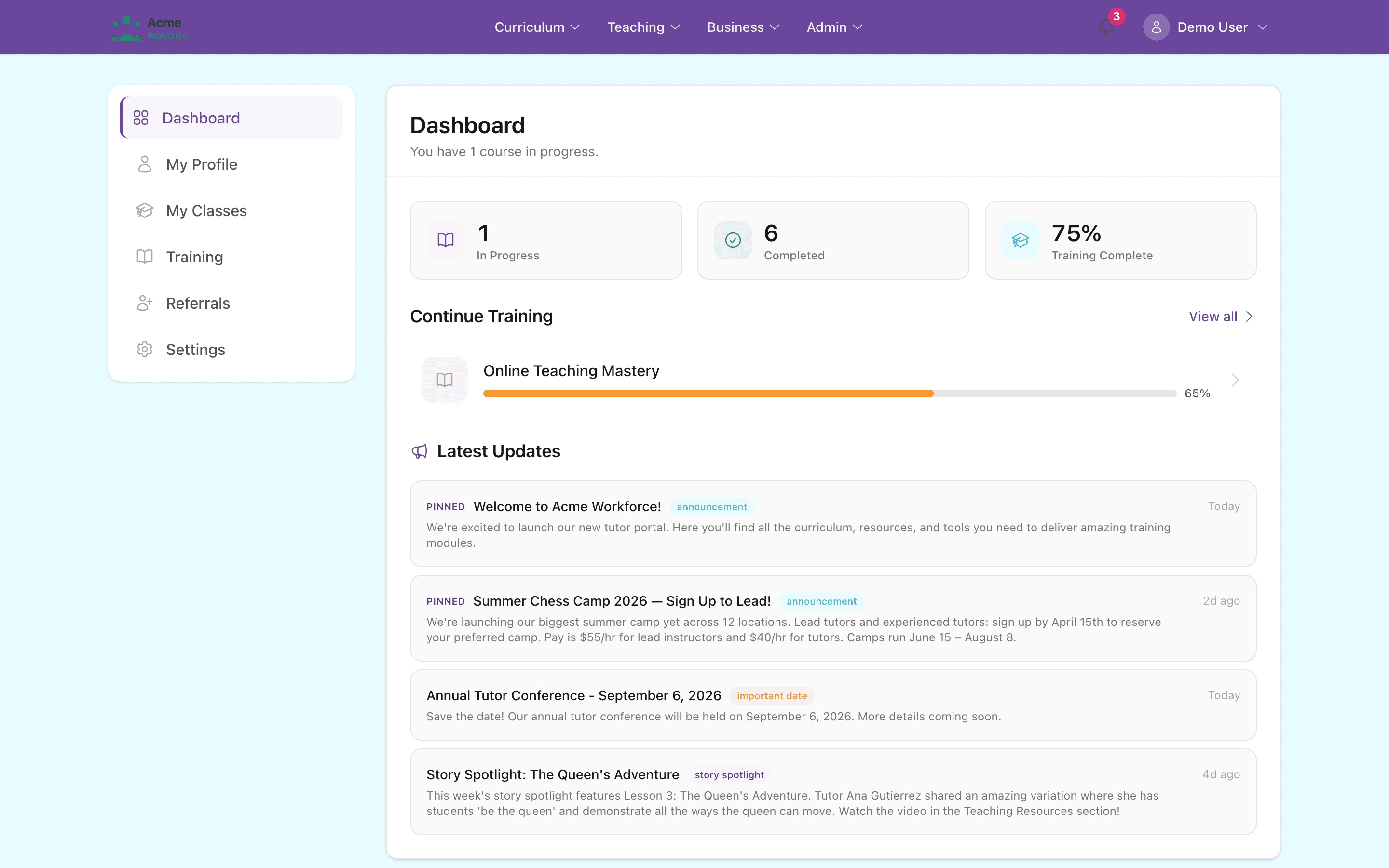
Task: Click the My Profile person icon
Action: (145, 164)
